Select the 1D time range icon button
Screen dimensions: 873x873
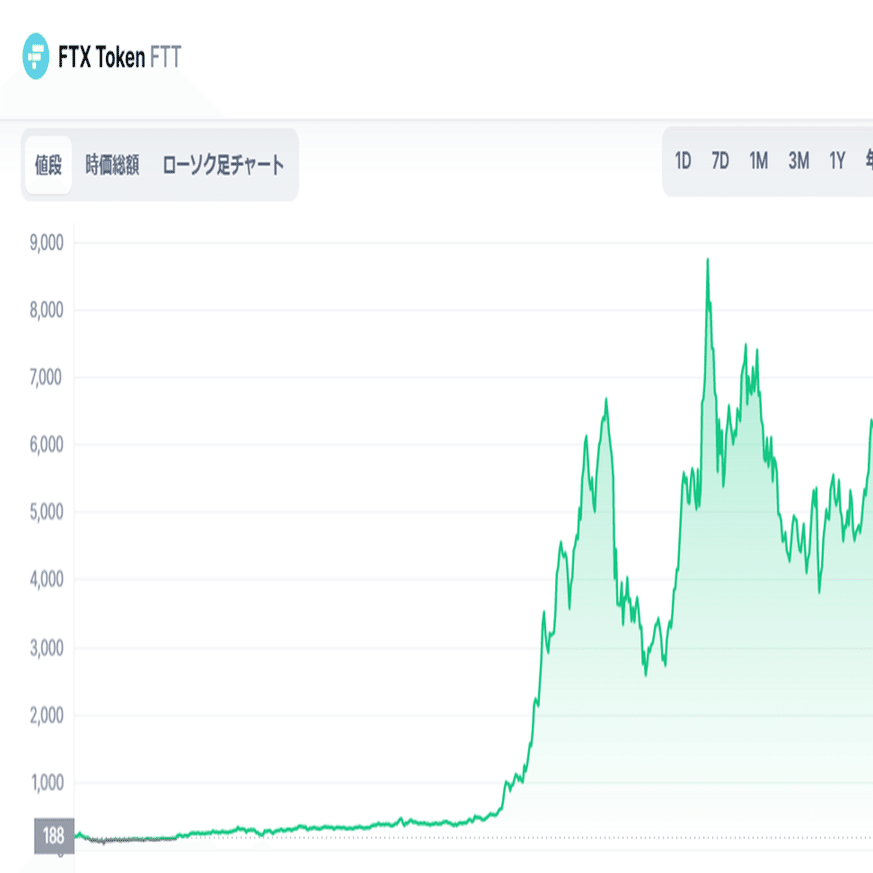[684, 160]
